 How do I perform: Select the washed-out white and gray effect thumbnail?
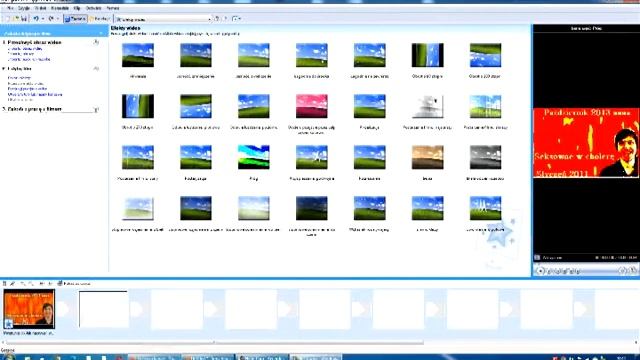click(x=427, y=106)
